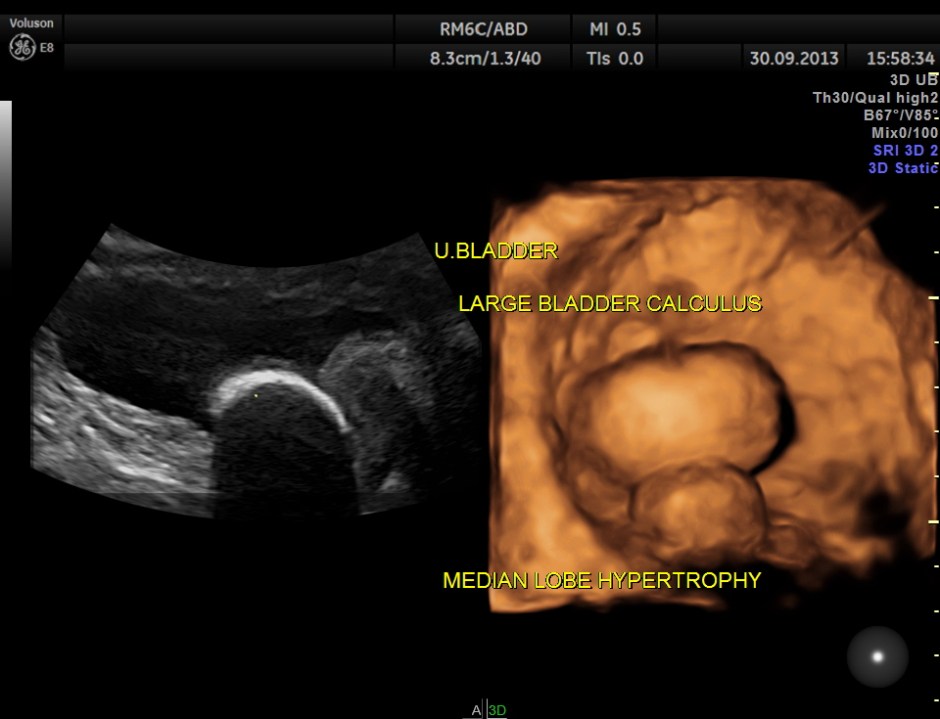
Task: Select the 3D view indicator
Action: coord(497,710)
